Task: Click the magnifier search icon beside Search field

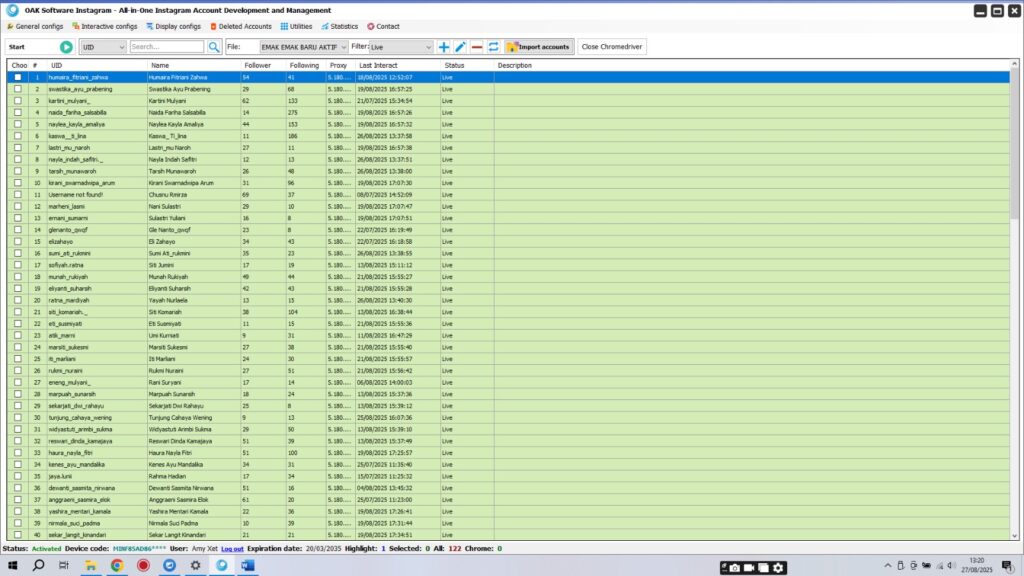Action: (x=214, y=47)
